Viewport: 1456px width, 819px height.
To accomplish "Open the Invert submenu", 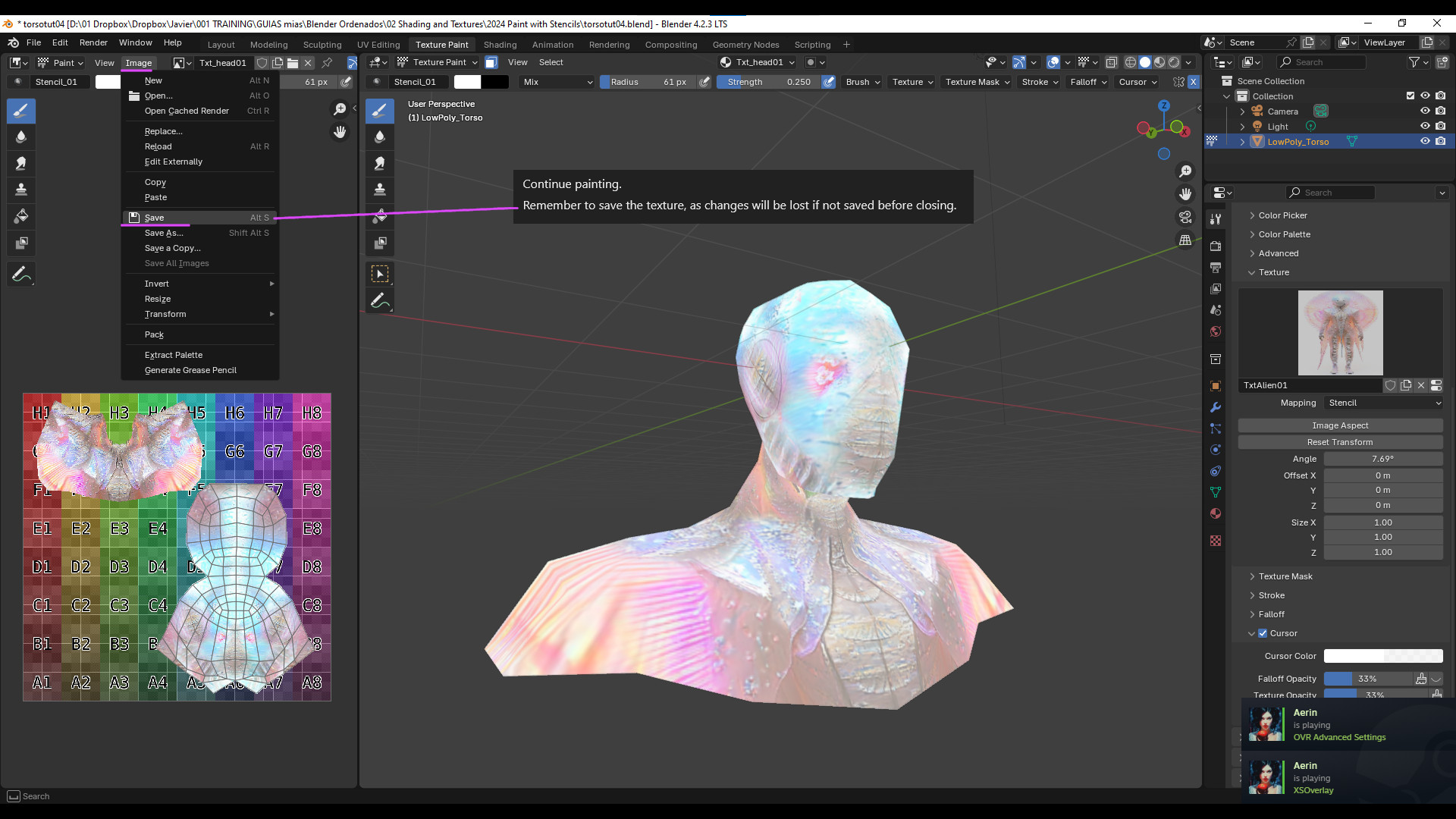I will point(200,284).
